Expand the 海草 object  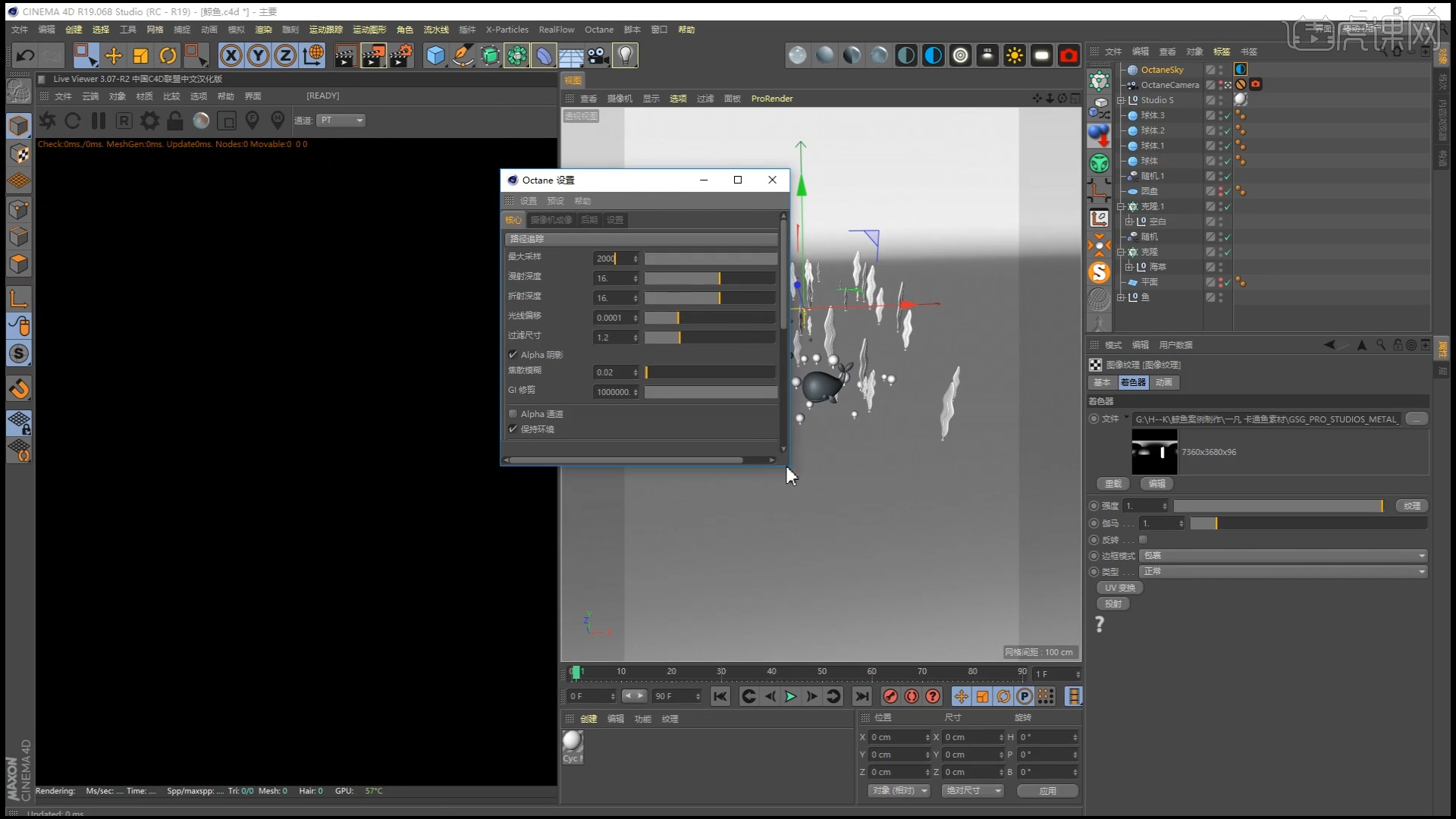tap(1129, 267)
